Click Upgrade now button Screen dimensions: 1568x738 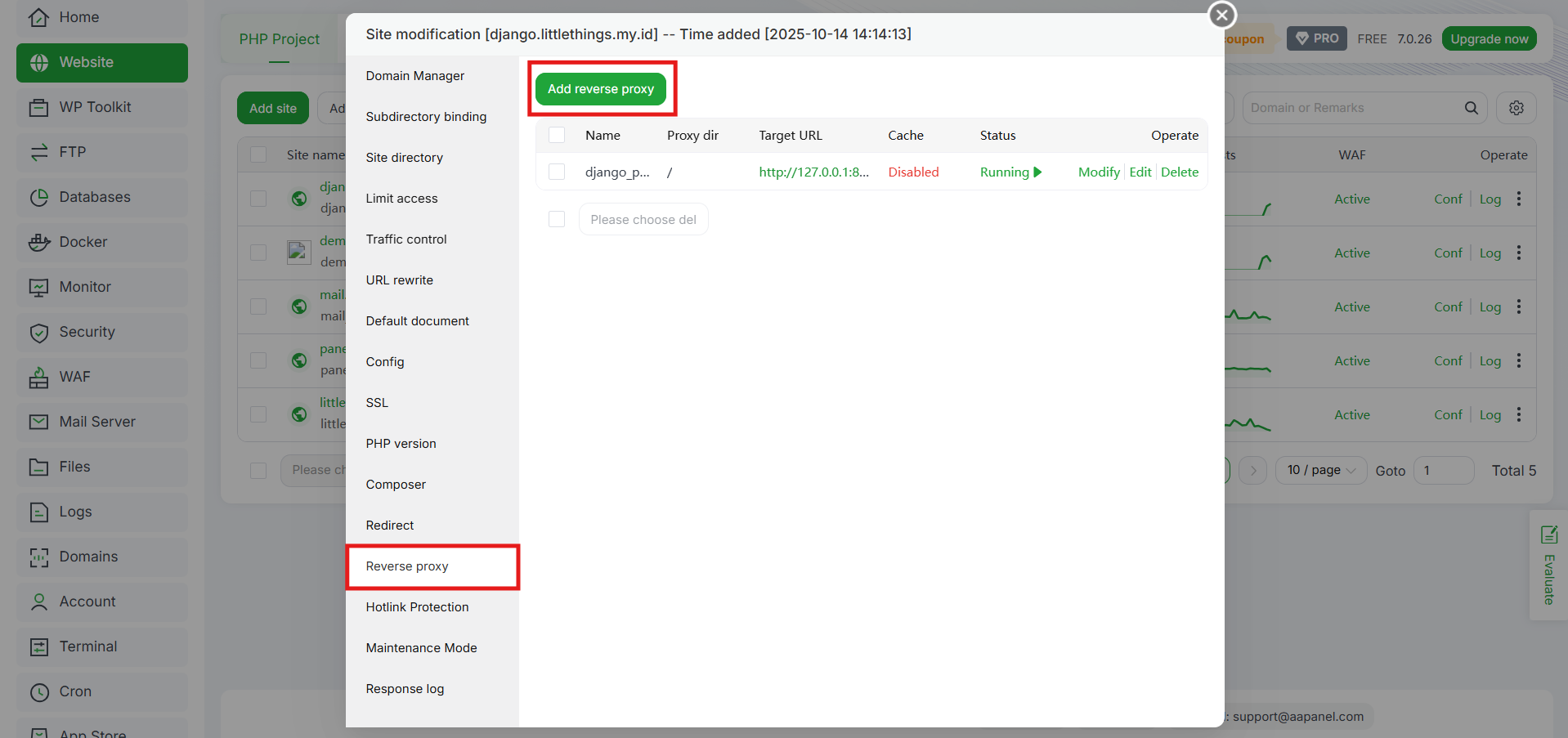click(1490, 38)
